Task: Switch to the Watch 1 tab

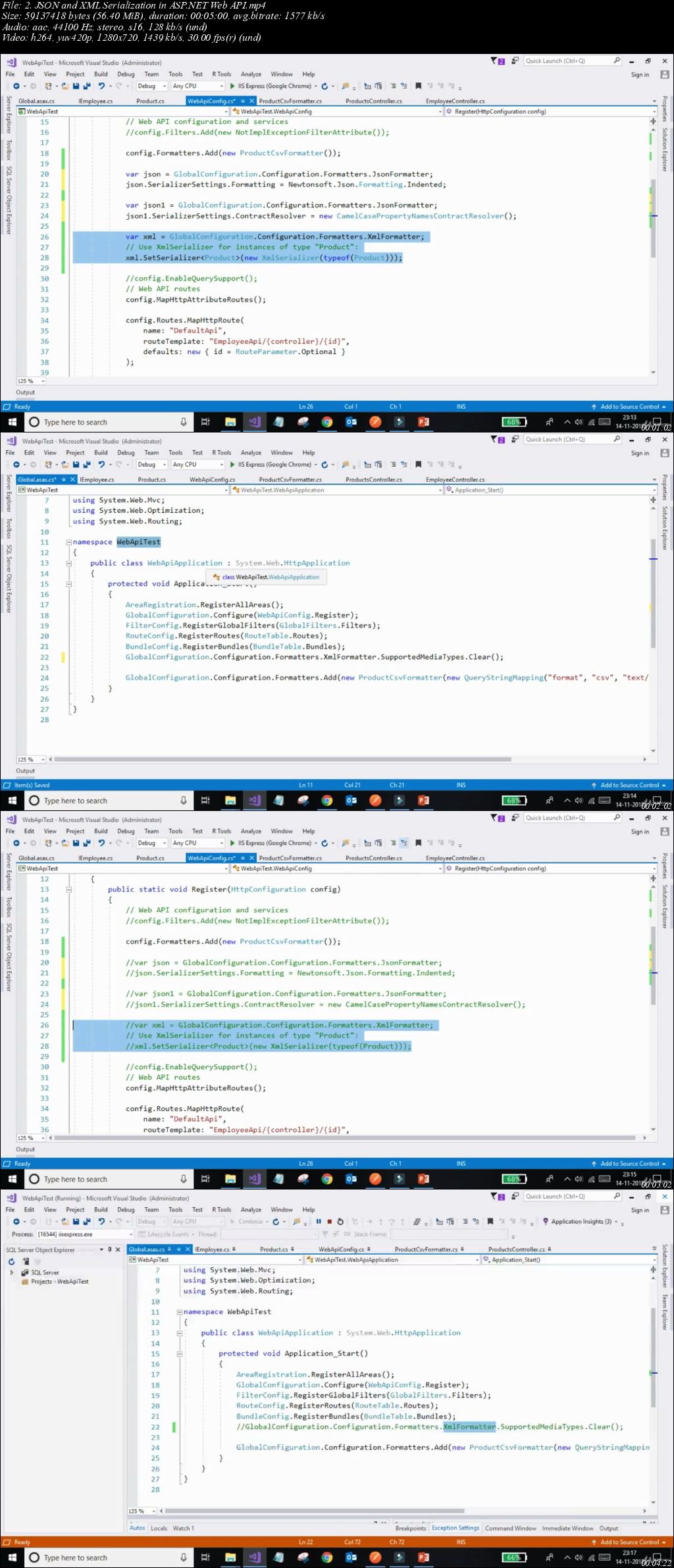Action: coord(184,1528)
